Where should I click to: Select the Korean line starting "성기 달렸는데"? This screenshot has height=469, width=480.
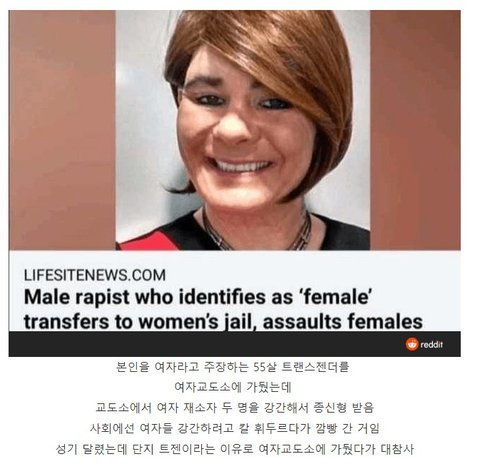[235, 449]
